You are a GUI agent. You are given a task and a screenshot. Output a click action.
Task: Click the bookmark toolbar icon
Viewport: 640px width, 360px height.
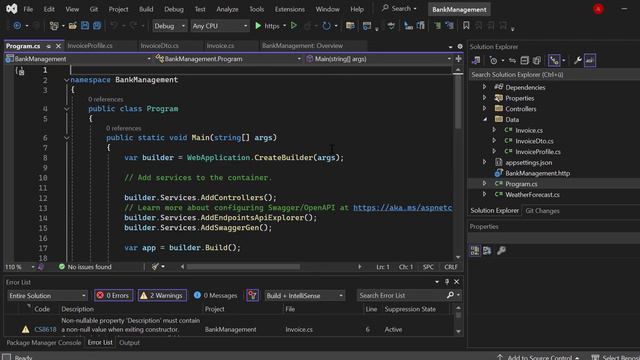click(x=466, y=26)
